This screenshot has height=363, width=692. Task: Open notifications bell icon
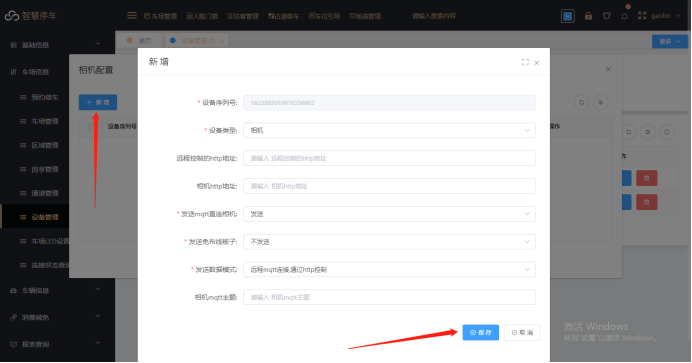tap(624, 16)
